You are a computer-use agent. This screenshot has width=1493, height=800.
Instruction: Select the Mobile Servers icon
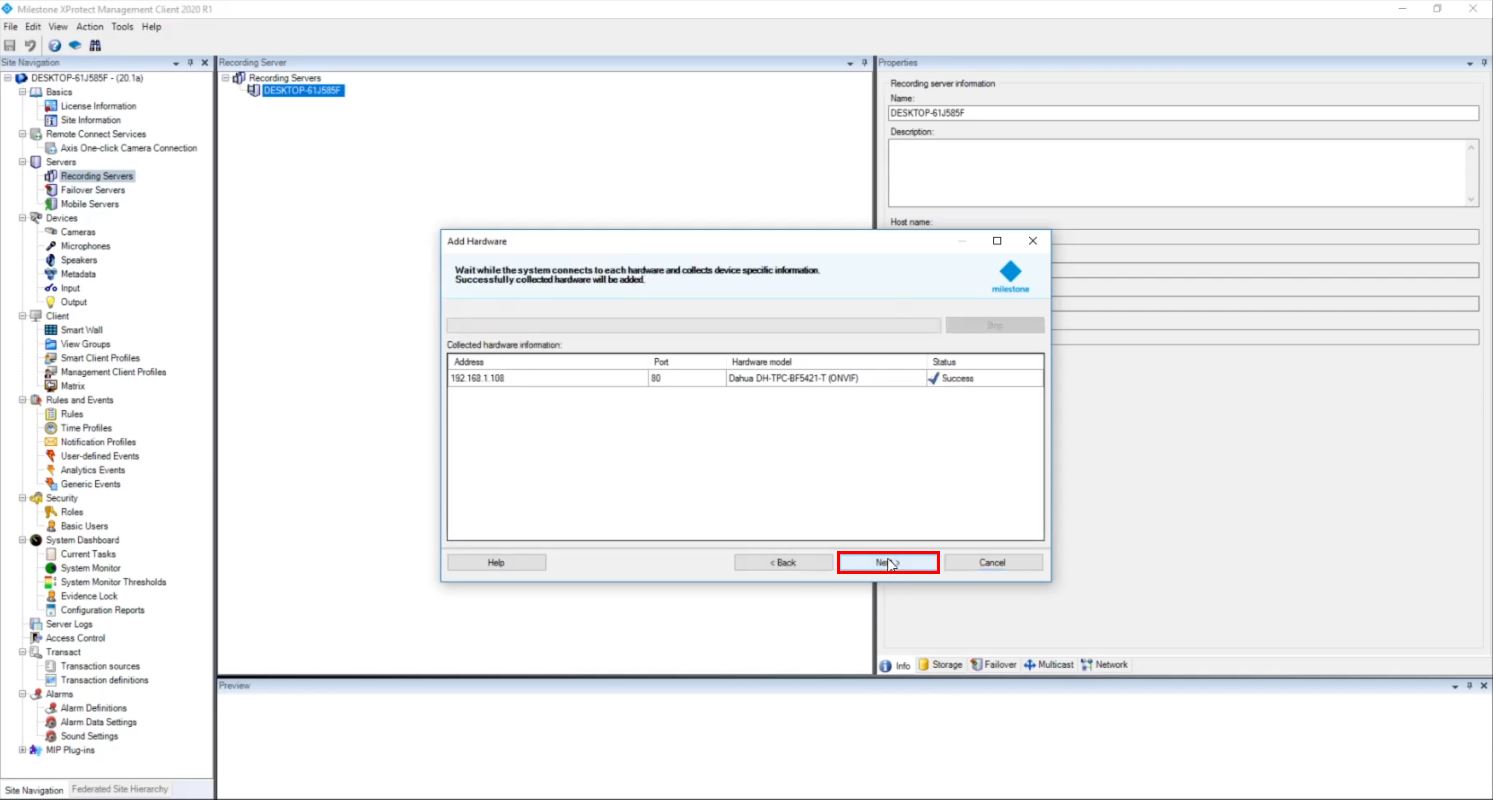click(51, 204)
